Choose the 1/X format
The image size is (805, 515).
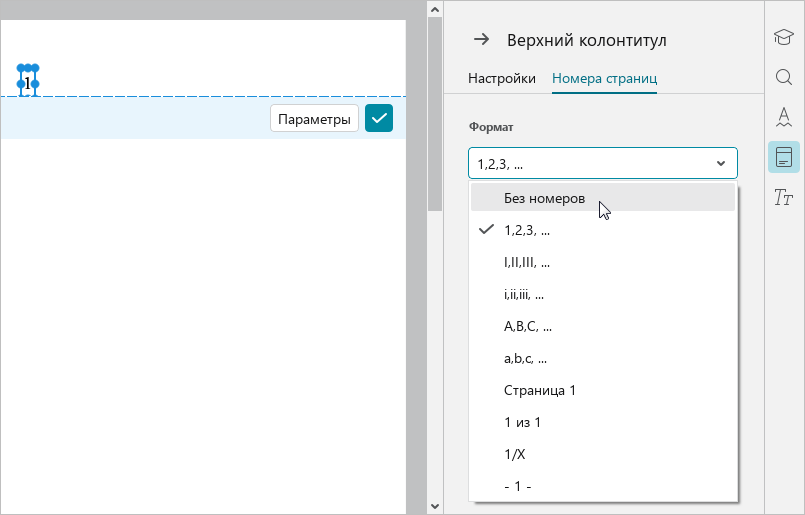point(603,454)
